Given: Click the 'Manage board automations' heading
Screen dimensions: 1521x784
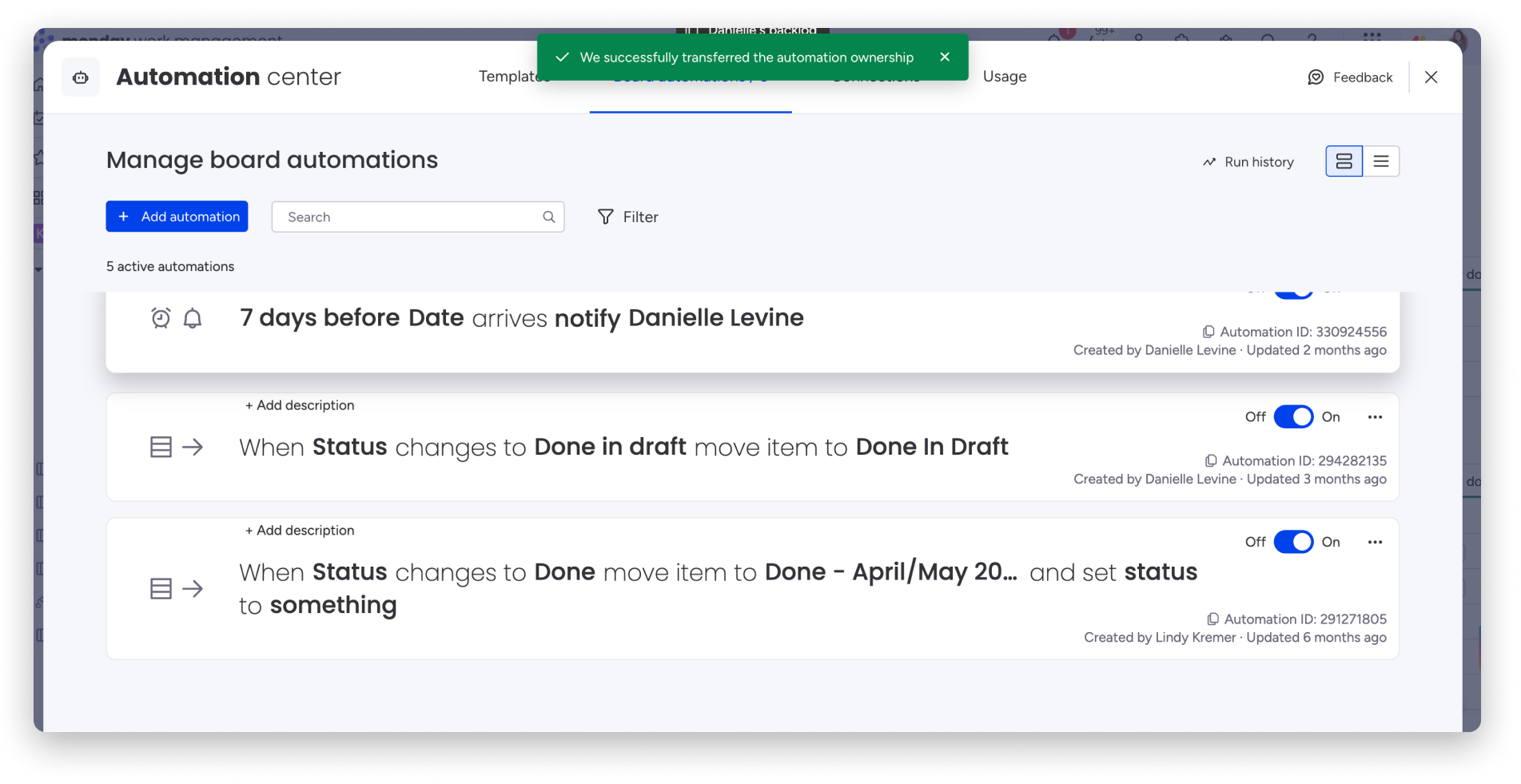Looking at the screenshot, I should pyautogui.click(x=272, y=160).
